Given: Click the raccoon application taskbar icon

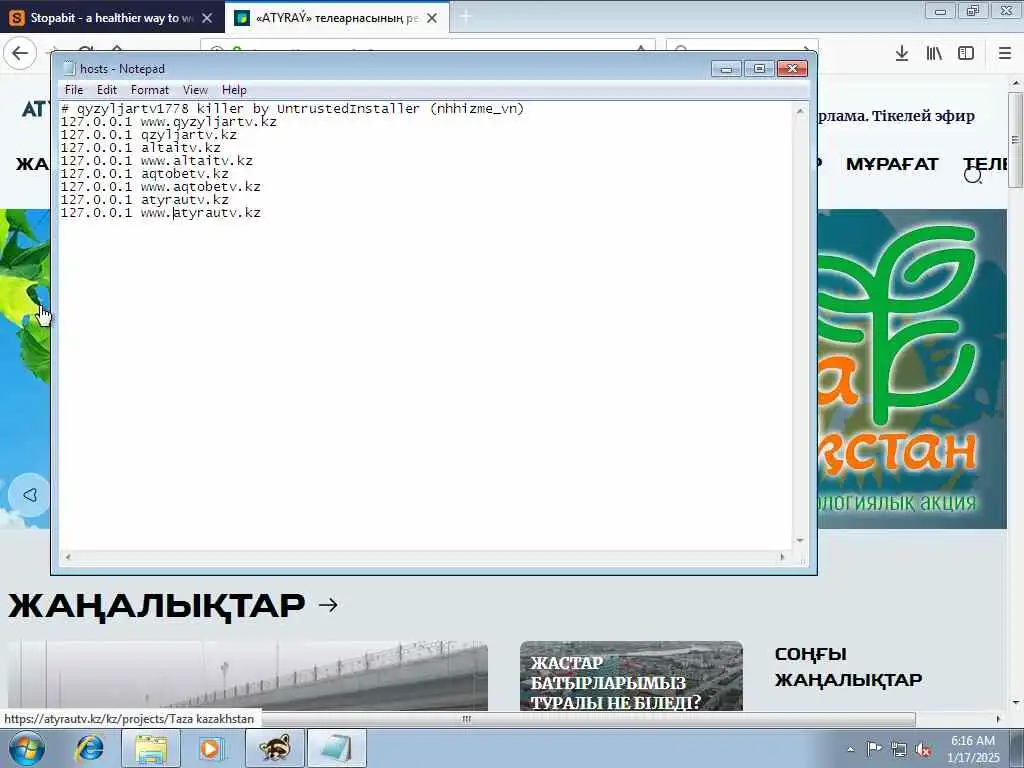Looking at the screenshot, I should point(274,748).
